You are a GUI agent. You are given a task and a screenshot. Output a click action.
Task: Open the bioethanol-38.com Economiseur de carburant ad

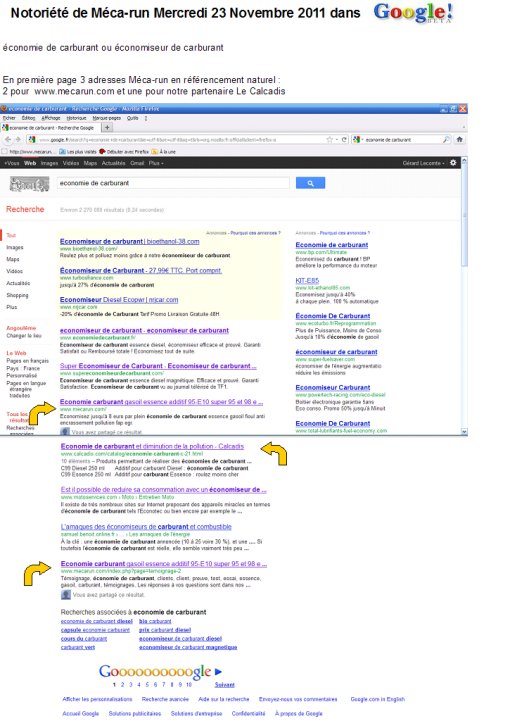coord(130,241)
